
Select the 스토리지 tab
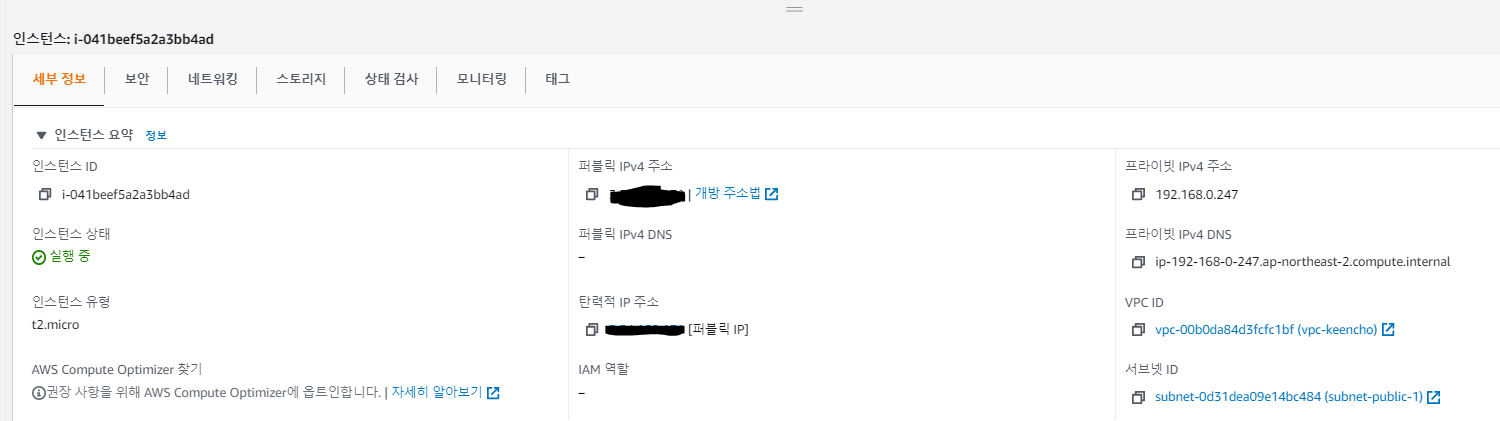click(x=301, y=79)
